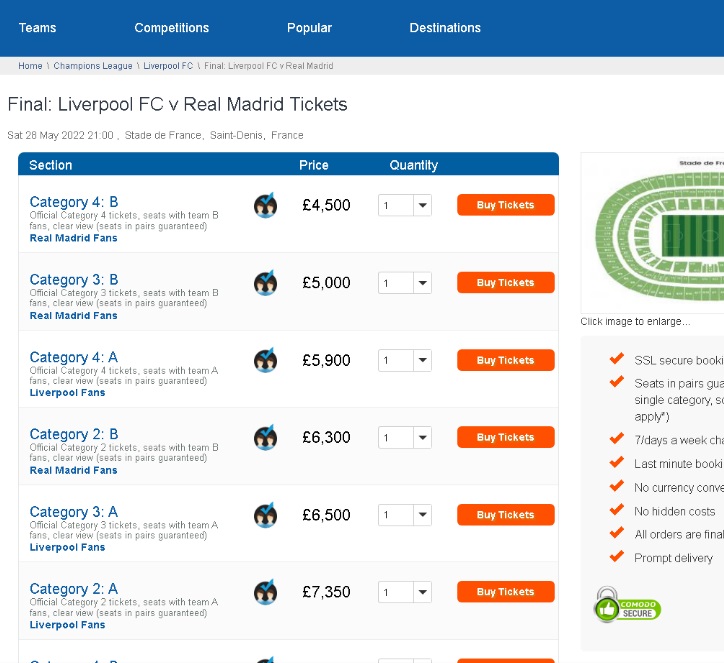The width and height of the screenshot is (724, 663).
Task: Open the Competitions menu
Action: [x=172, y=28]
